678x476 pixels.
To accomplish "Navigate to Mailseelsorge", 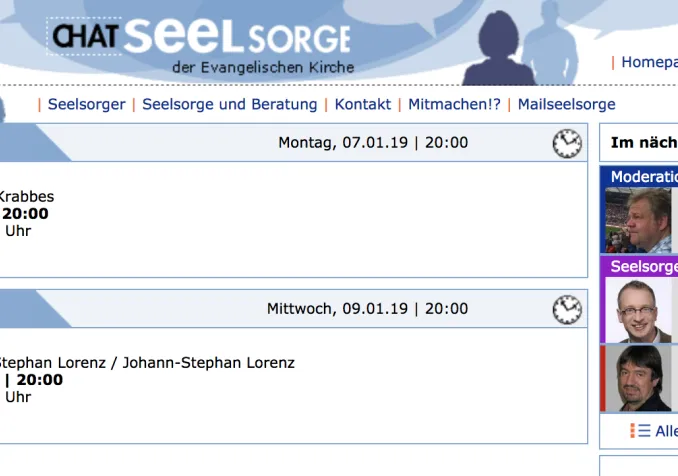I will pyautogui.click(x=566, y=104).
